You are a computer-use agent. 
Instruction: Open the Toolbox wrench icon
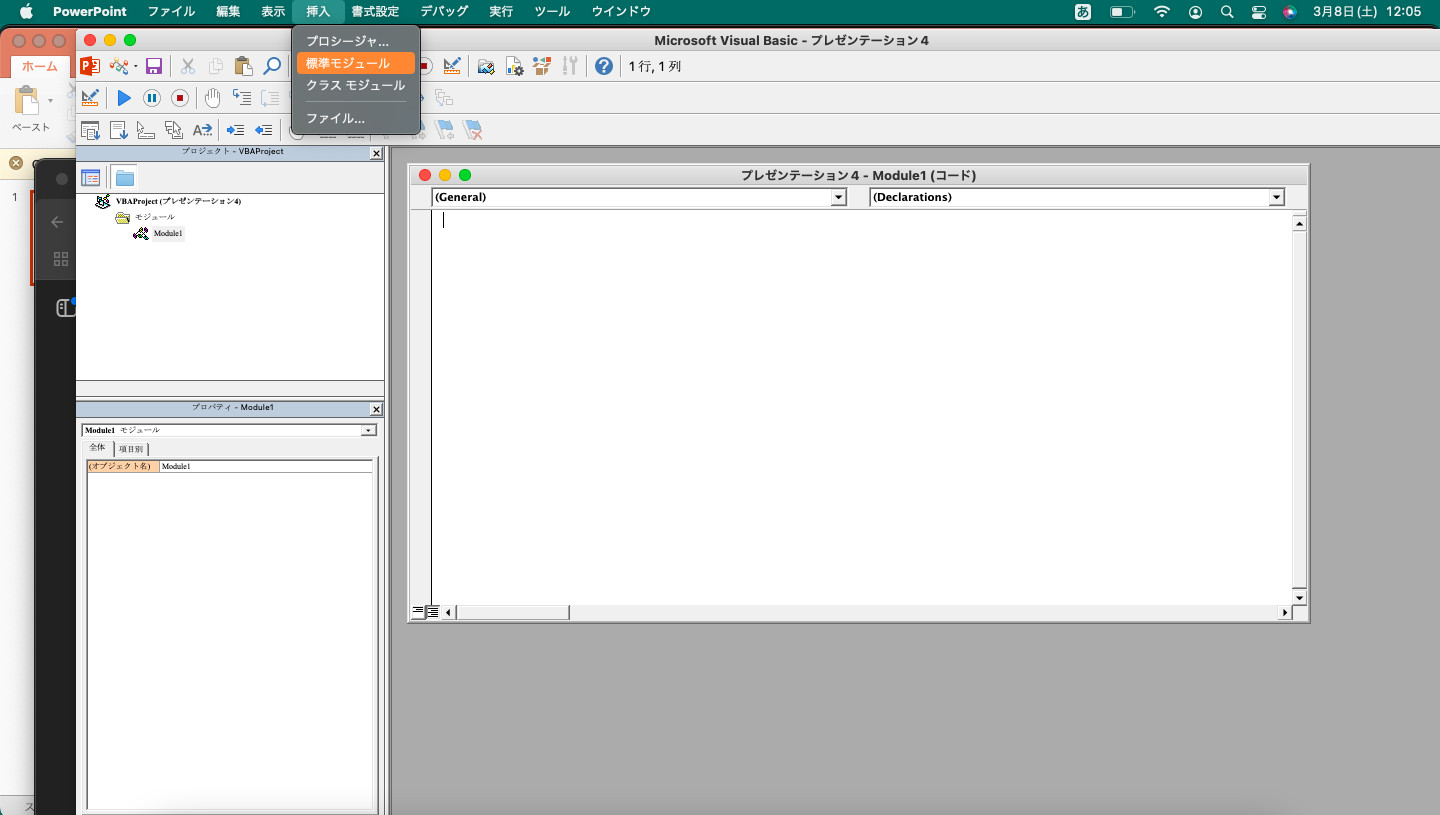(x=570, y=66)
